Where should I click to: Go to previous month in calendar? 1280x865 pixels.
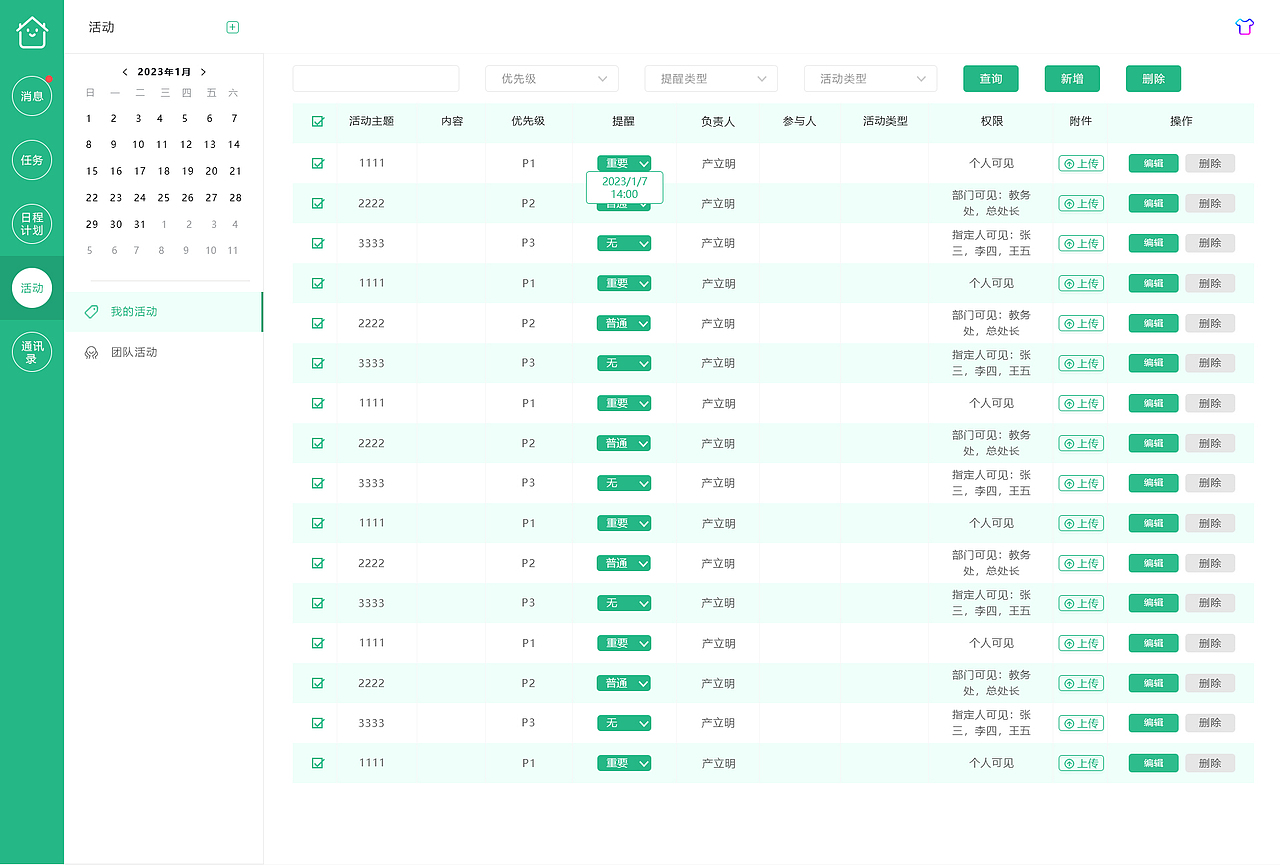point(125,72)
